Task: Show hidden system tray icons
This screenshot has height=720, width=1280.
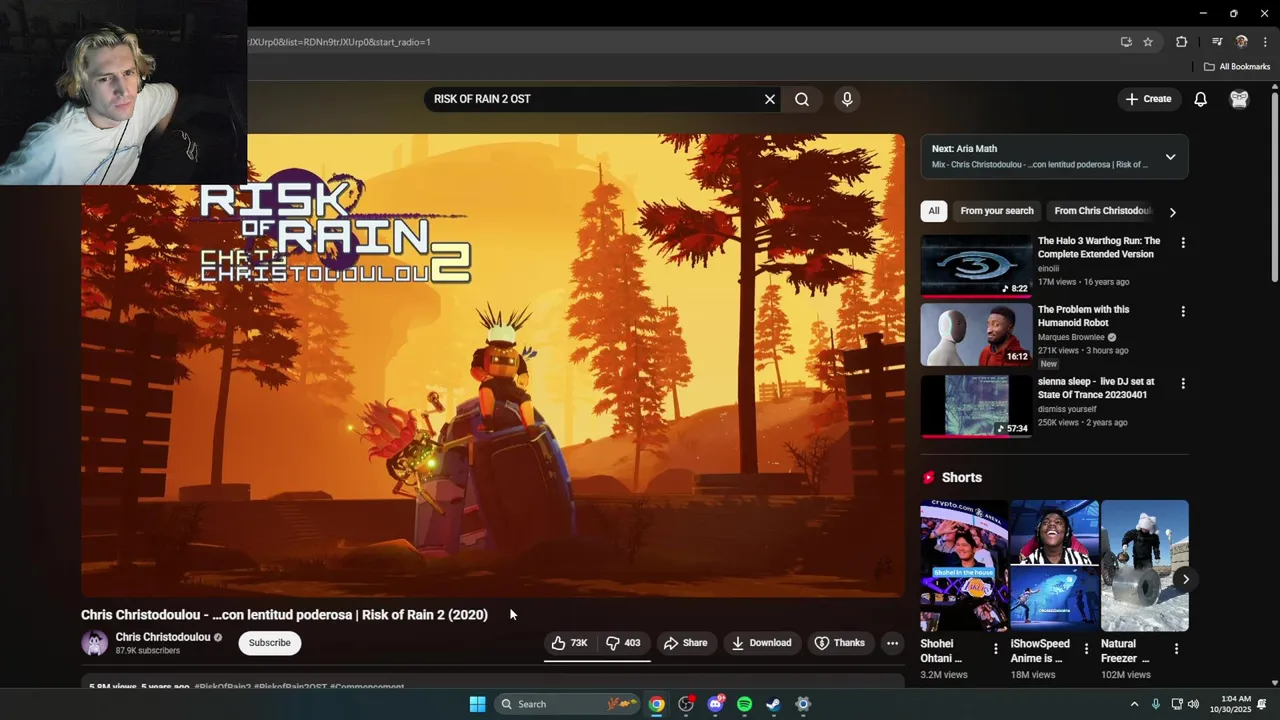Action: [1134, 704]
